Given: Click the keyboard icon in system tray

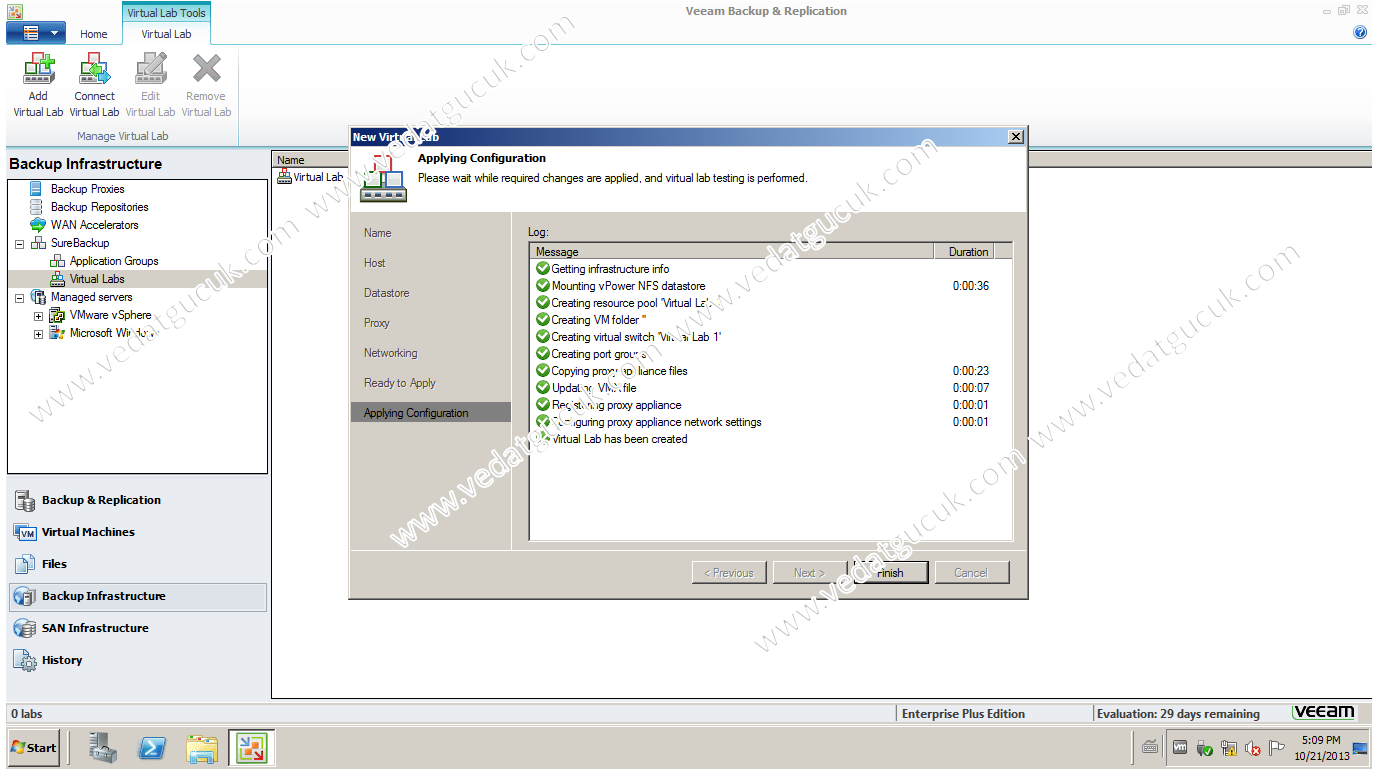Looking at the screenshot, I should [x=1150, y=747].
